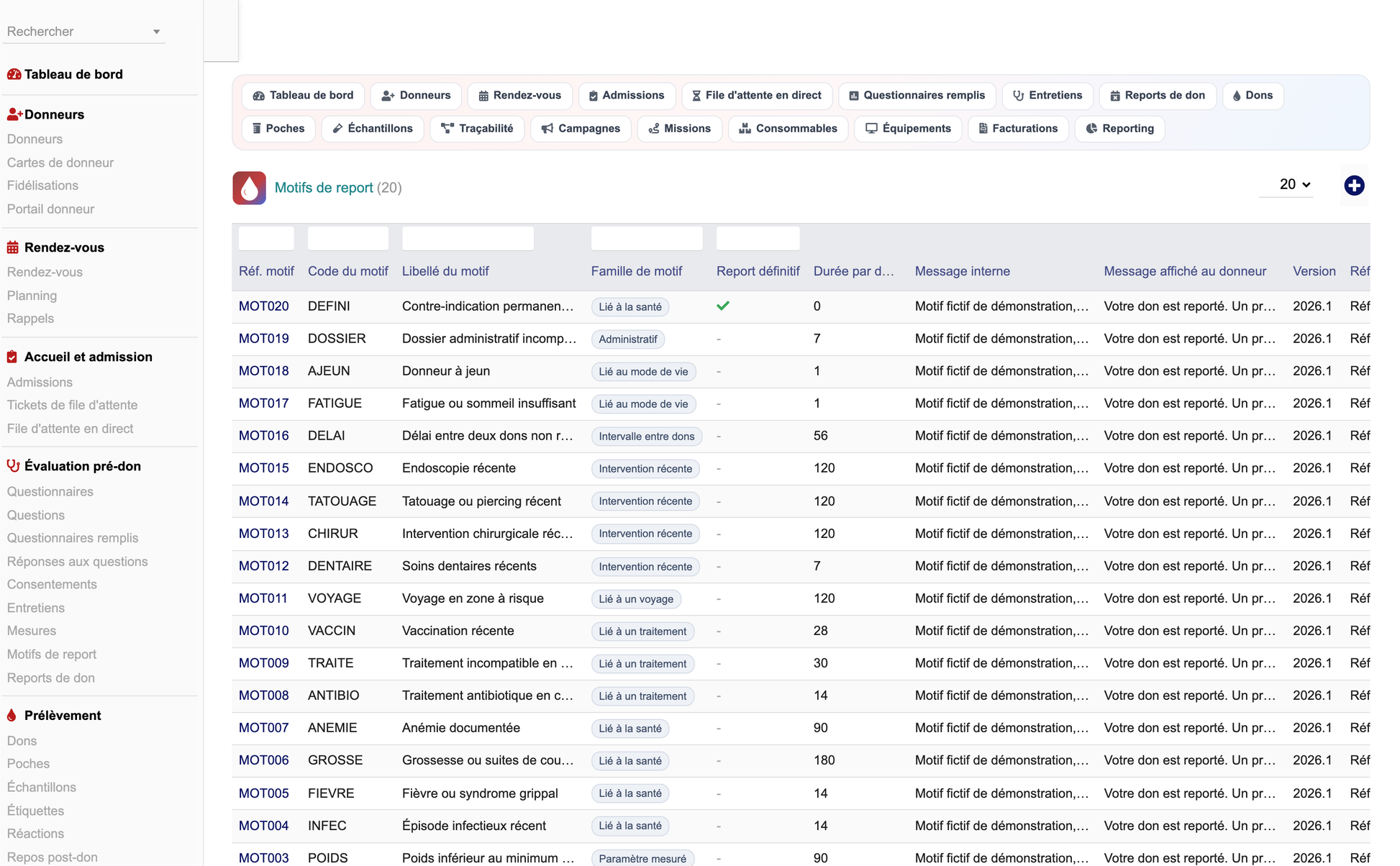The height and width of the screenshot is (866, 1400).
Task: Click the Paramètre mesuré badge
Action: 642,859
